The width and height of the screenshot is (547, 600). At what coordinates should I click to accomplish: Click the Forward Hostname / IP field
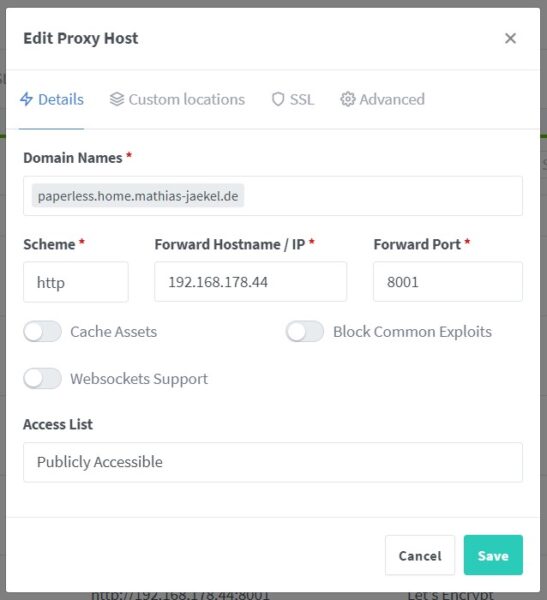tap(251, 282)
